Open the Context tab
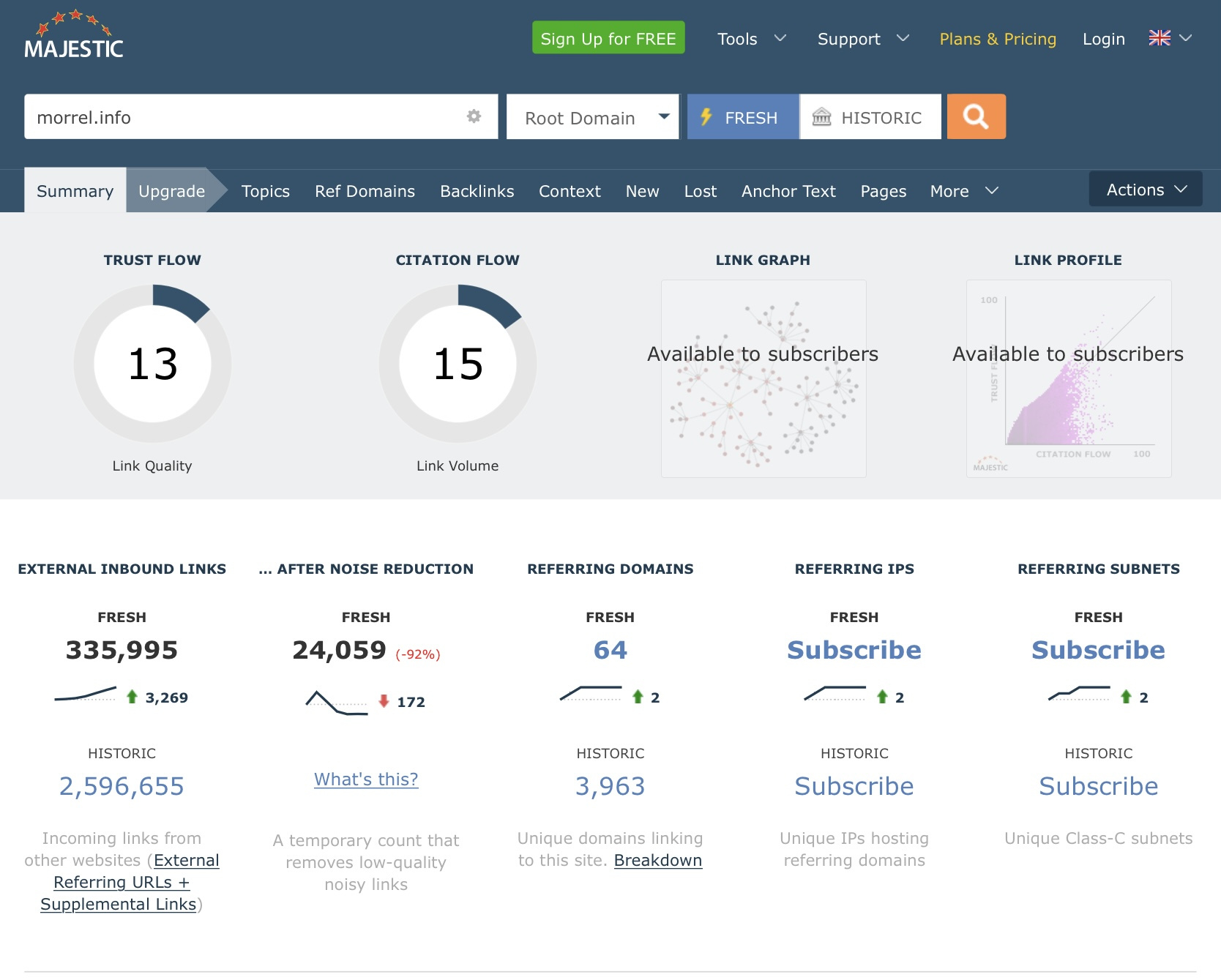The width and height of the screenshot is (1221, 980). 570,191
